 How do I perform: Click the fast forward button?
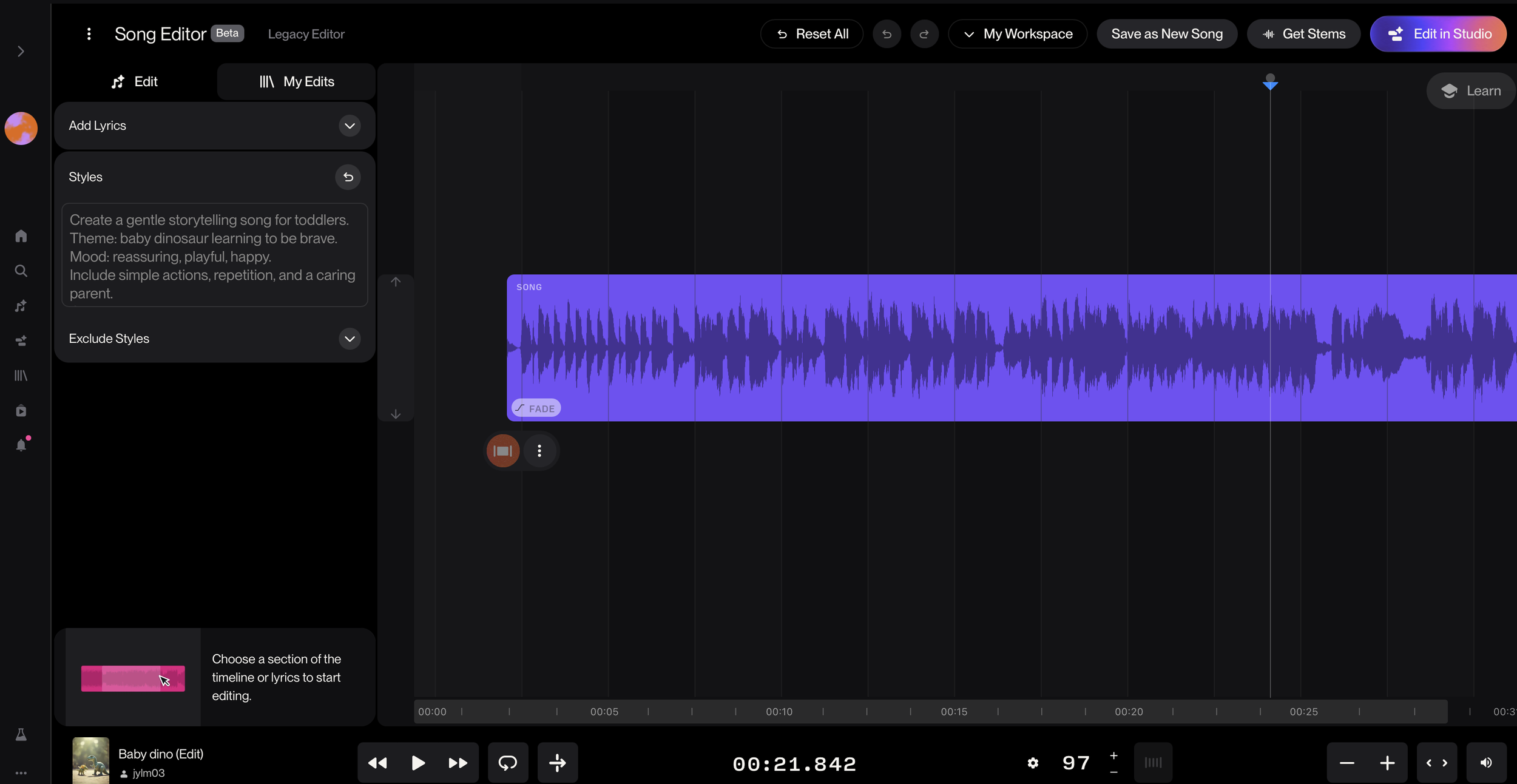tap(458, 763)
